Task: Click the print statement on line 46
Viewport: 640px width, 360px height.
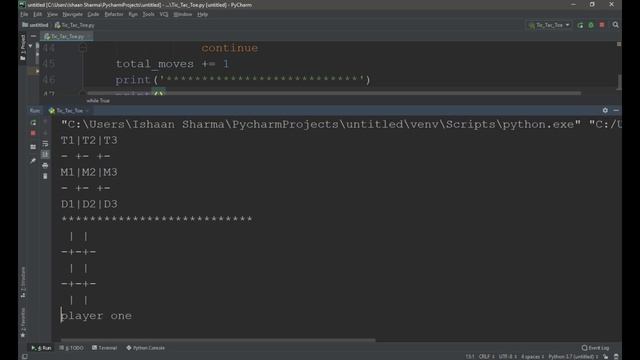Action: pos(242,80)
